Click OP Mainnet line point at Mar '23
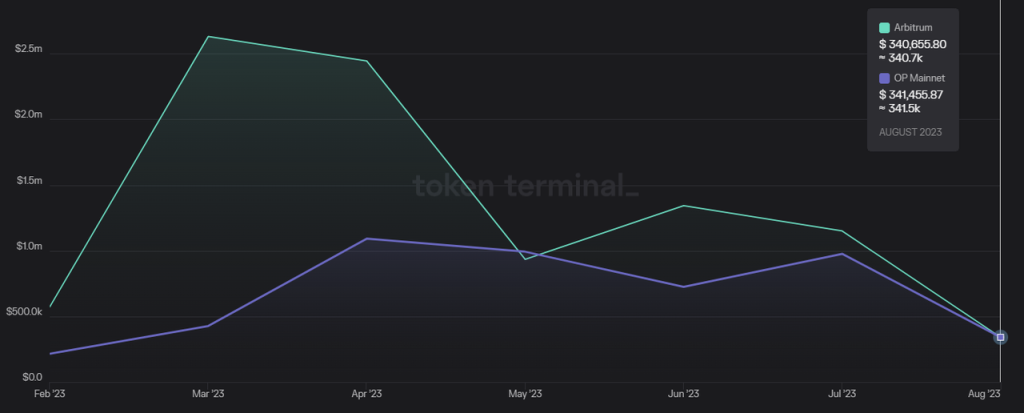 [x=208, y=326]
